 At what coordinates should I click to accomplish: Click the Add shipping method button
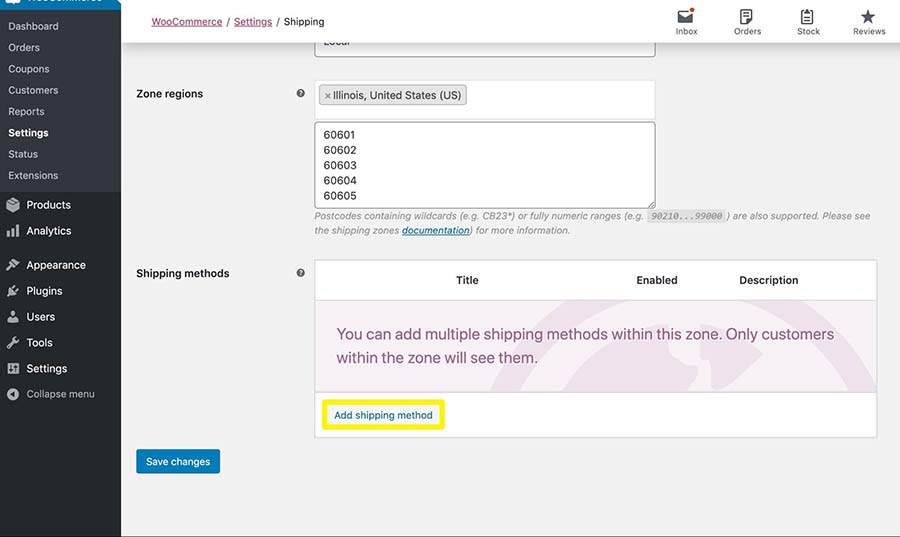pyautogui.click(x=383, y=415)
